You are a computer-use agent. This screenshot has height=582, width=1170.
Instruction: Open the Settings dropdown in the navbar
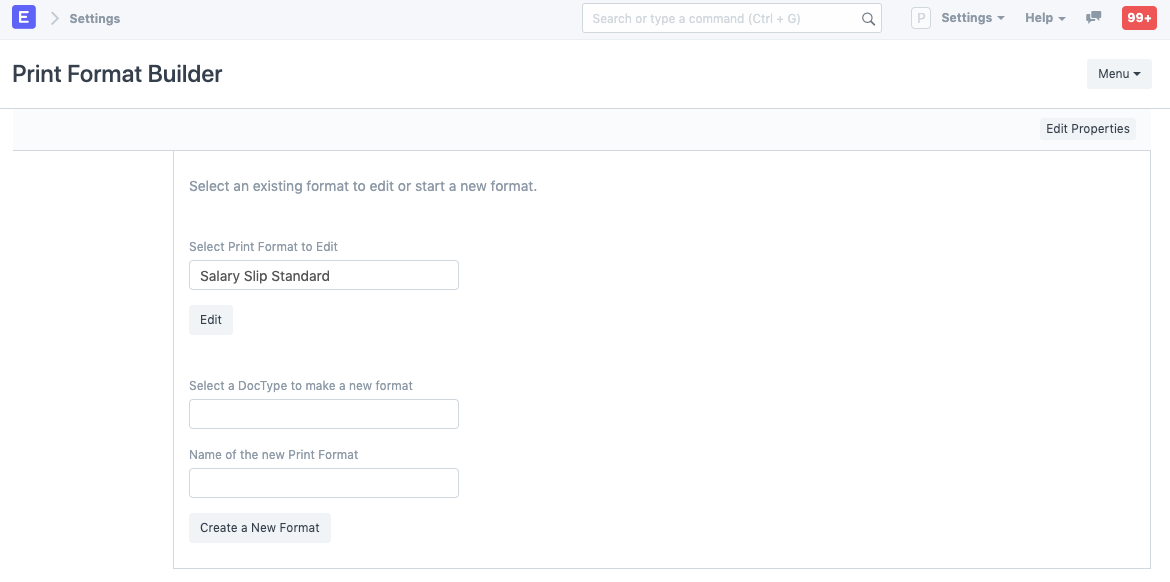tap(971, 17)
